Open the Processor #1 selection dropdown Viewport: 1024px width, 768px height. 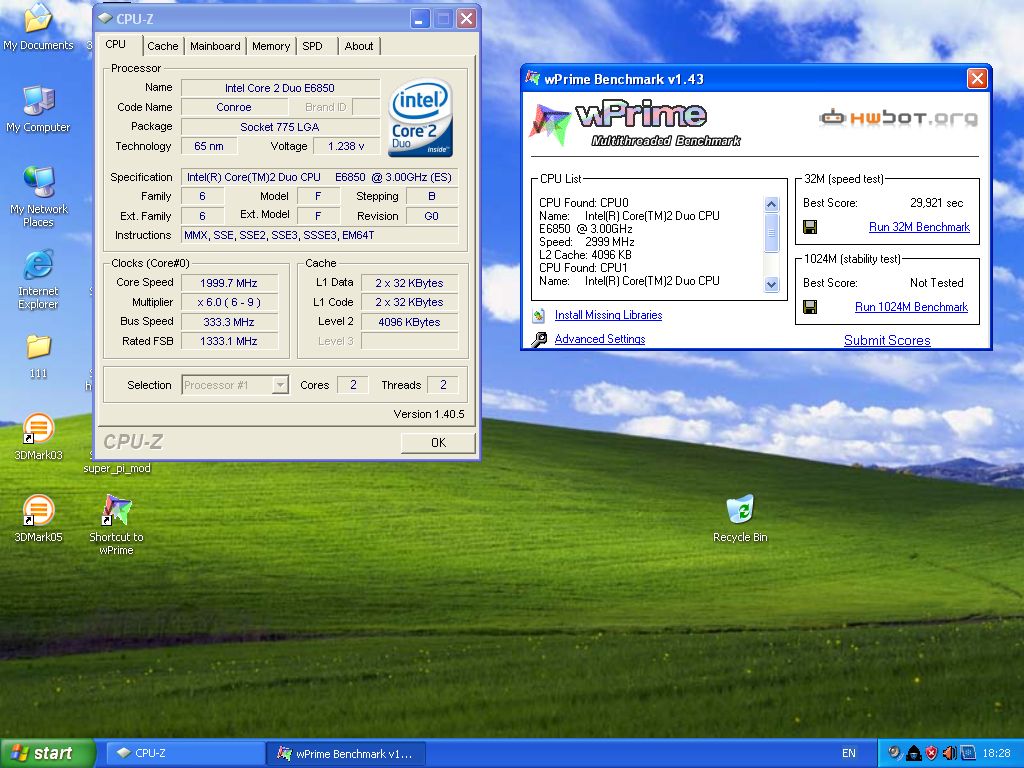pos(280,385)
